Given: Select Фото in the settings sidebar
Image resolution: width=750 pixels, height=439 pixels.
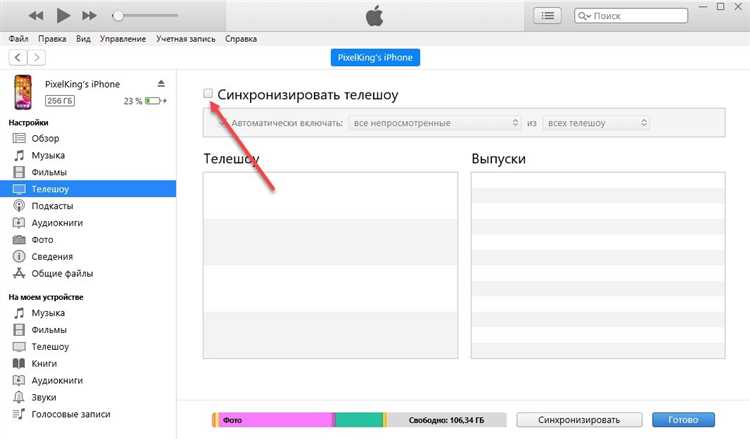Looking at the screenshot, I should click(x=42, y=239).
